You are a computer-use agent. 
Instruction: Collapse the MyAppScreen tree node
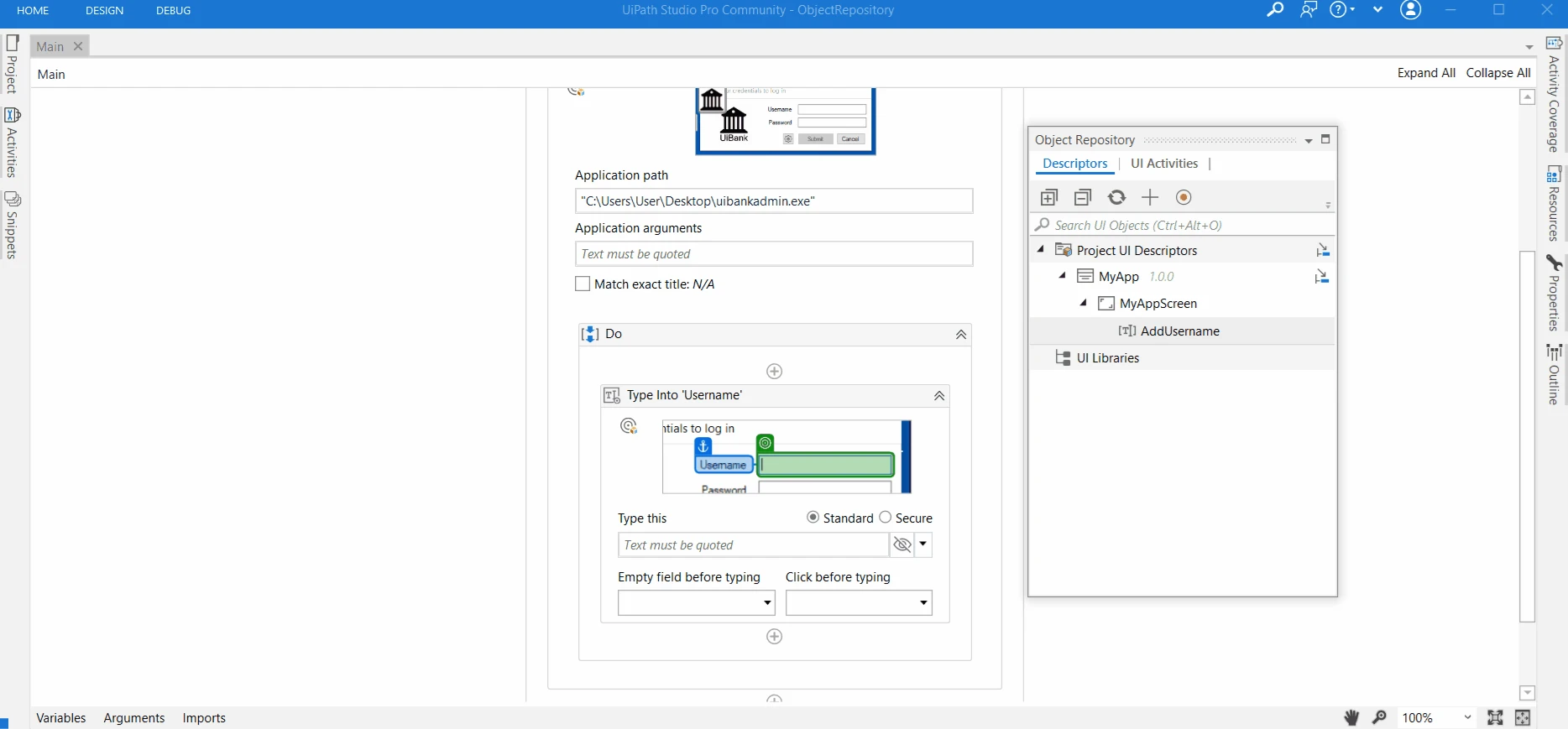(x=1083, y=303)
